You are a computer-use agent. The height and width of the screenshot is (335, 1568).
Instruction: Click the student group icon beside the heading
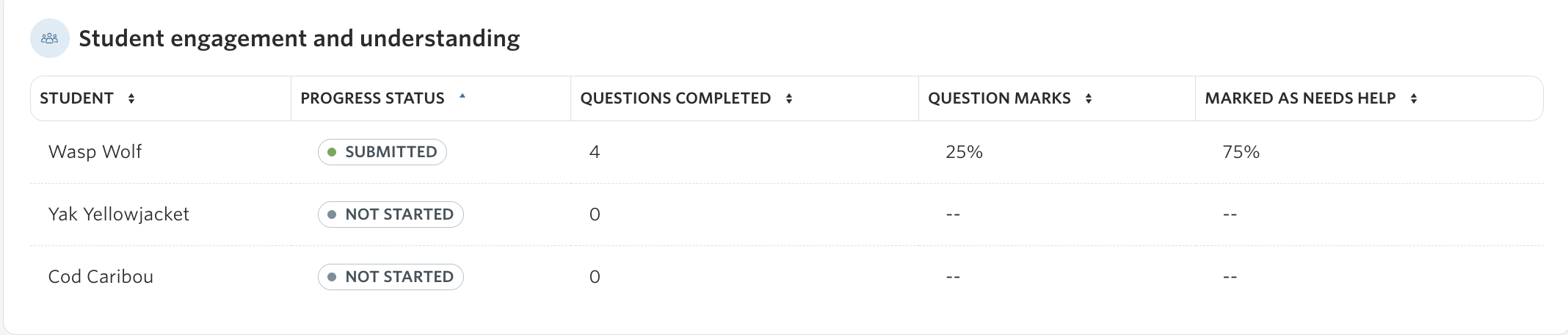point(50,38)
